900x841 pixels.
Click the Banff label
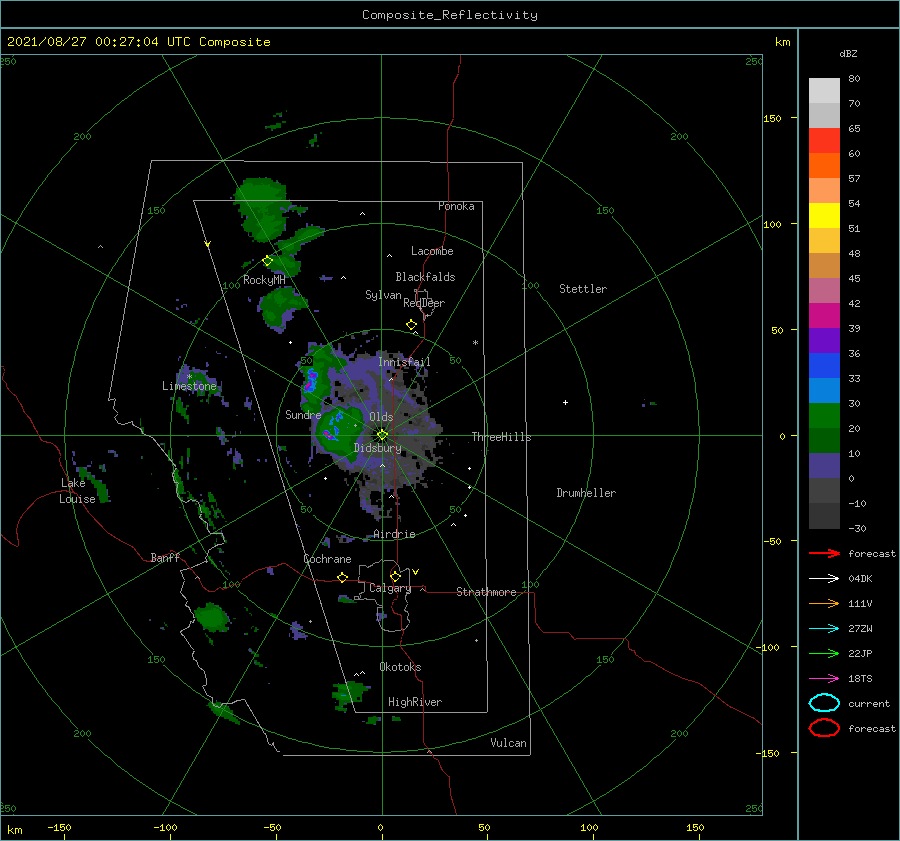coord(165,558)
